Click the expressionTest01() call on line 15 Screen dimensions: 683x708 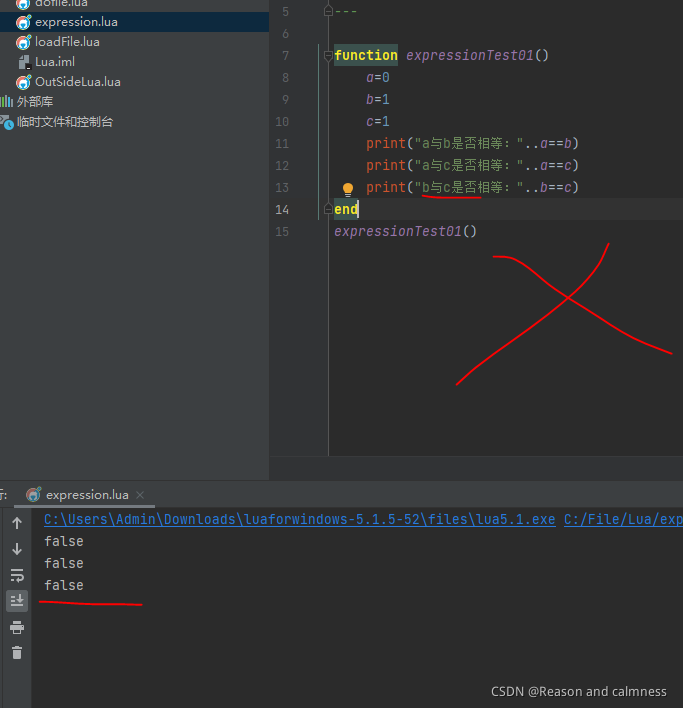405,232
